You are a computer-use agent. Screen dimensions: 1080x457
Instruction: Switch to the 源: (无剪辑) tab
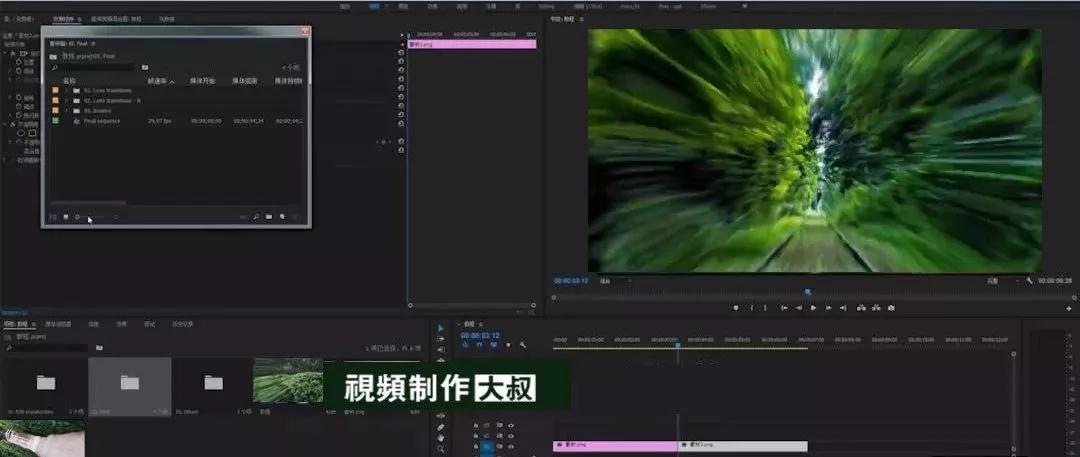pos(19,19)
